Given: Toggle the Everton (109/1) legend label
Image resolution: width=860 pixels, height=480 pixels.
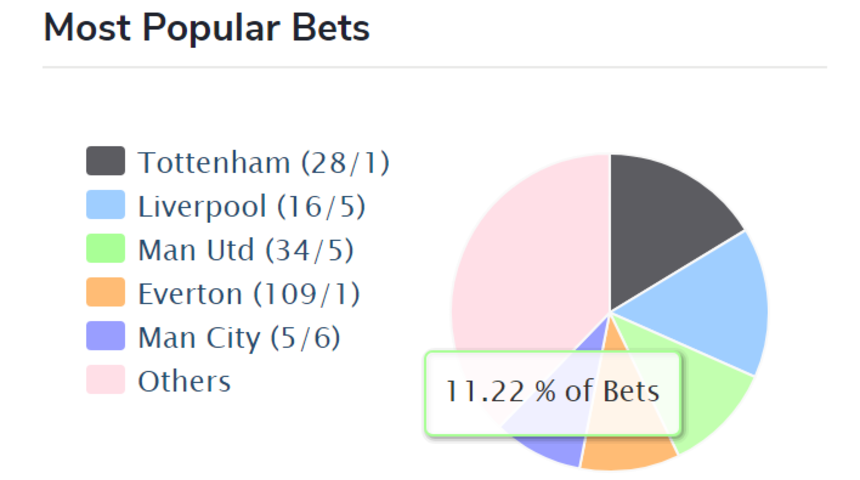Looking at the screenshot, I should coord(249,294).
